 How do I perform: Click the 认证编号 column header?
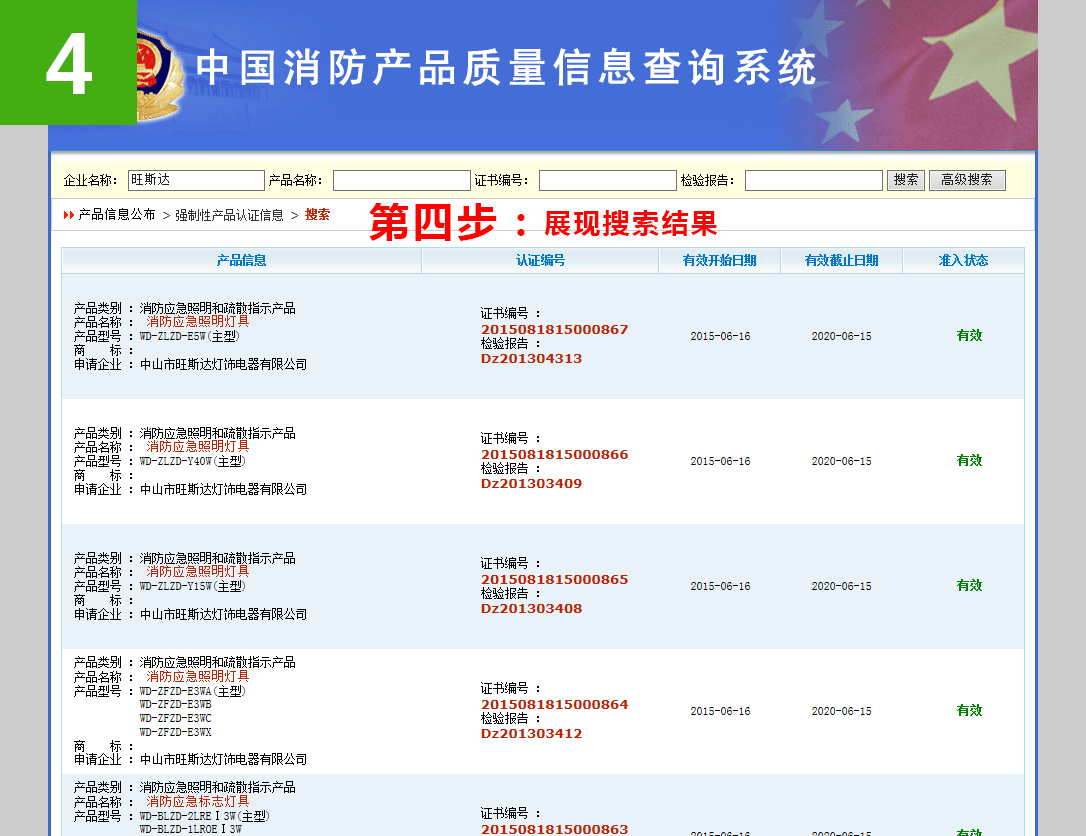click(540, 260)
